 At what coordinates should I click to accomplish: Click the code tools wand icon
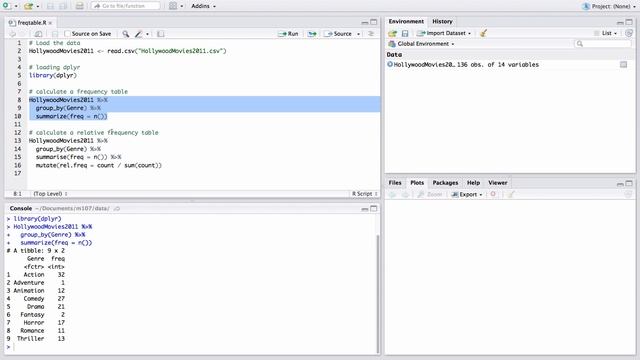[x=139, y=34]
